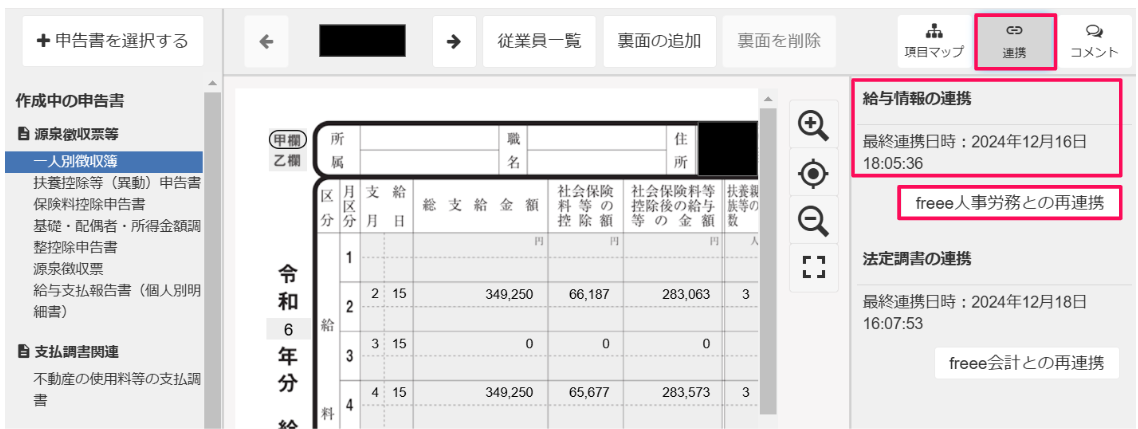The height and width of the screenshot is (429, 1138).
Task: Click month 4 social insurance 65,677 cell
Action: pyautogui.click(x=585, y=393)
